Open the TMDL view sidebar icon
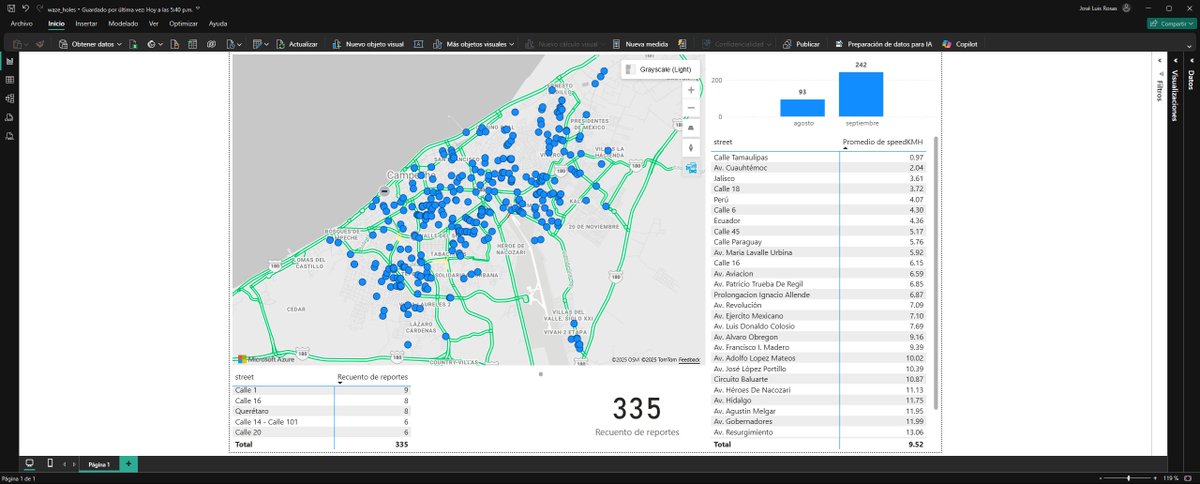Viewport: 1200px width, 484px height. click(x=9, y=135)
